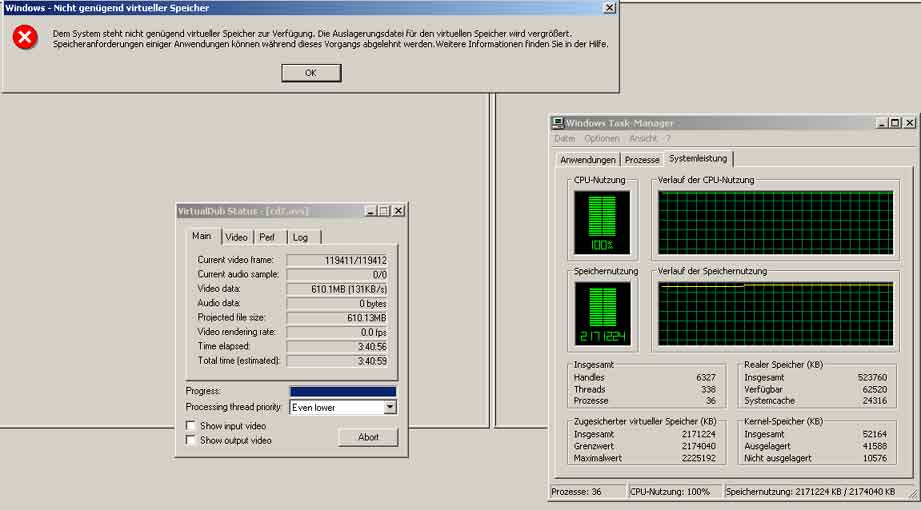Open the Perf tab in VirtualDub Status
Screen dimensions: 921x510
[x=267, y=237]
